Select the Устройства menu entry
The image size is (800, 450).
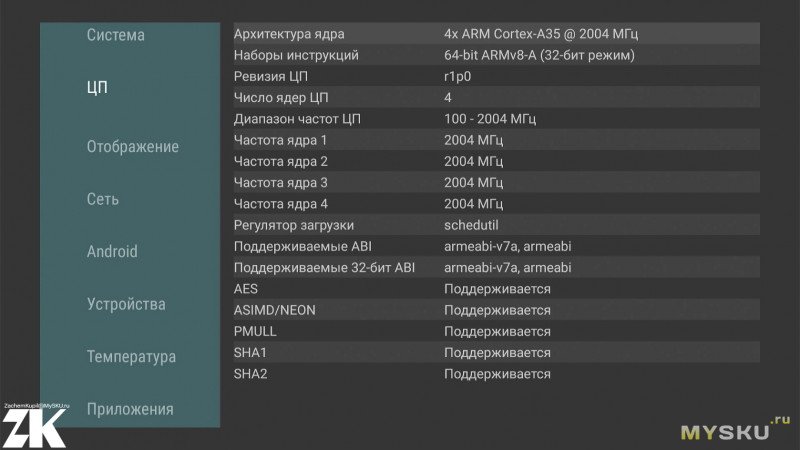[x=126, y=304]
